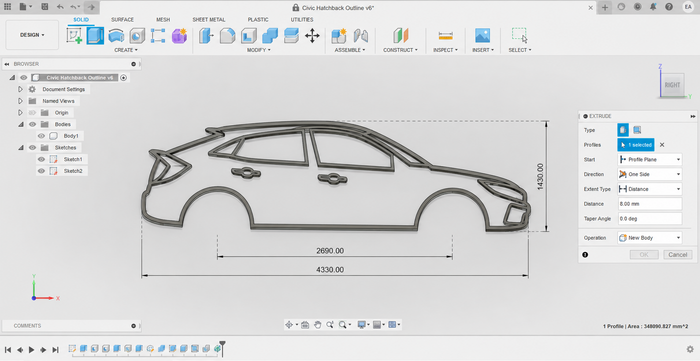Viewport: 700px width, 361px height.
Task: Open the Operation dropdown showing New Body
Action: [650, 238]
